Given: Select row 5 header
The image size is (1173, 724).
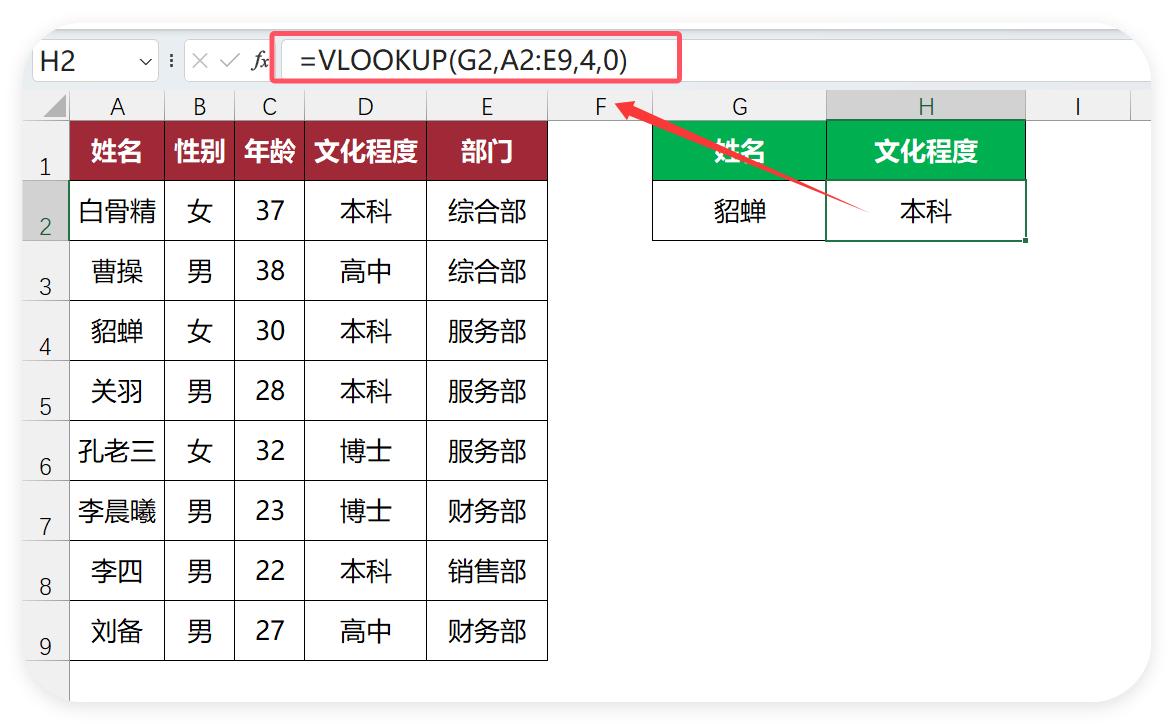Looking at the screenshot, I should coord(46,390).
